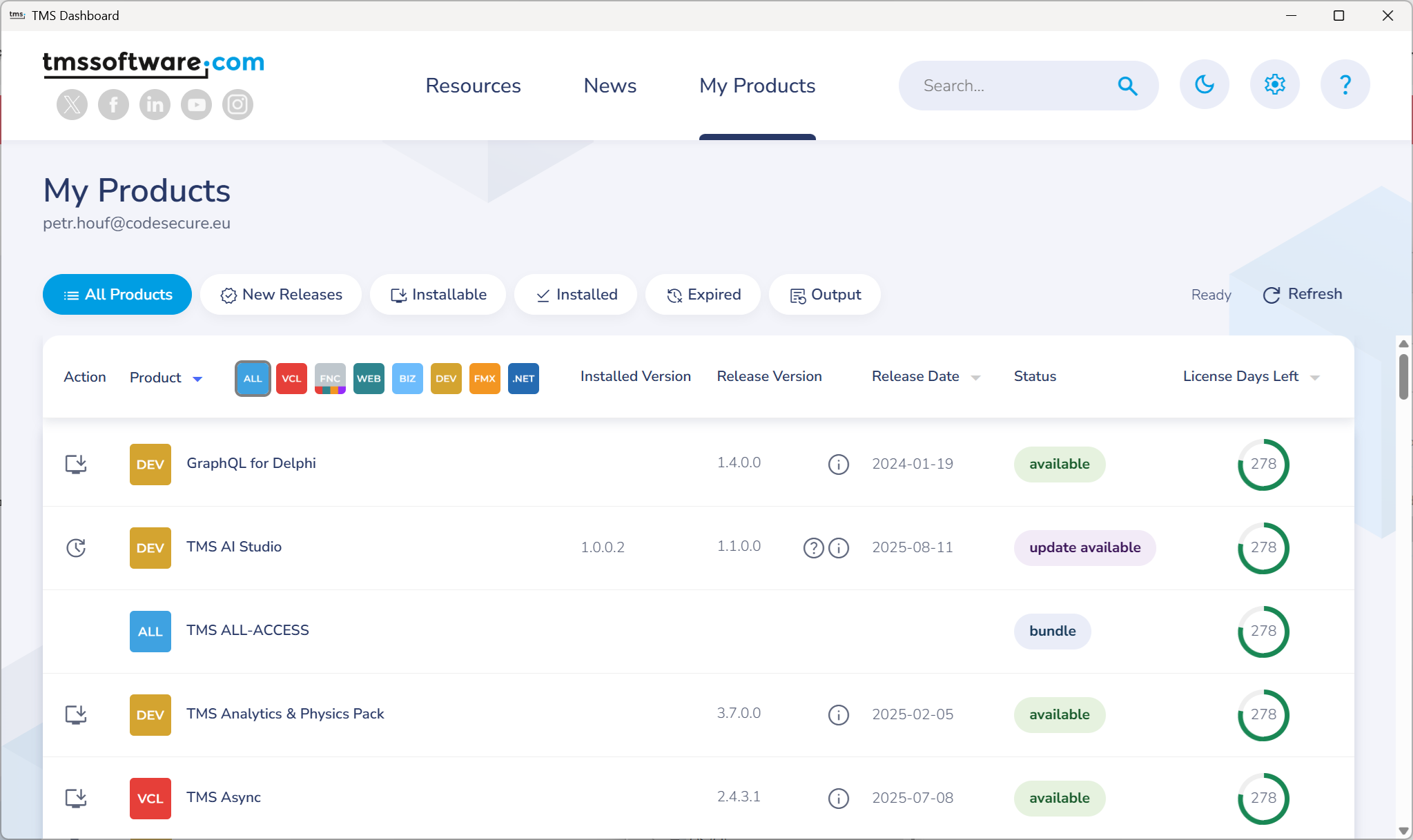Open help with question mark icon
The width and height of the screenshot is (1413, 840).
1345,84
